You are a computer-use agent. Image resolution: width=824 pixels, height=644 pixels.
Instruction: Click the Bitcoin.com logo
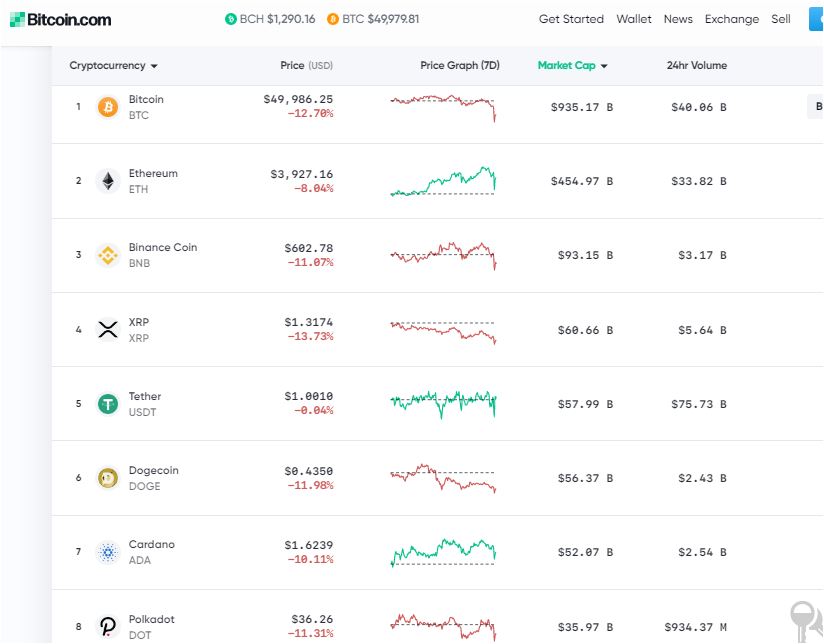pyautogui.click(x=60, y=19)
